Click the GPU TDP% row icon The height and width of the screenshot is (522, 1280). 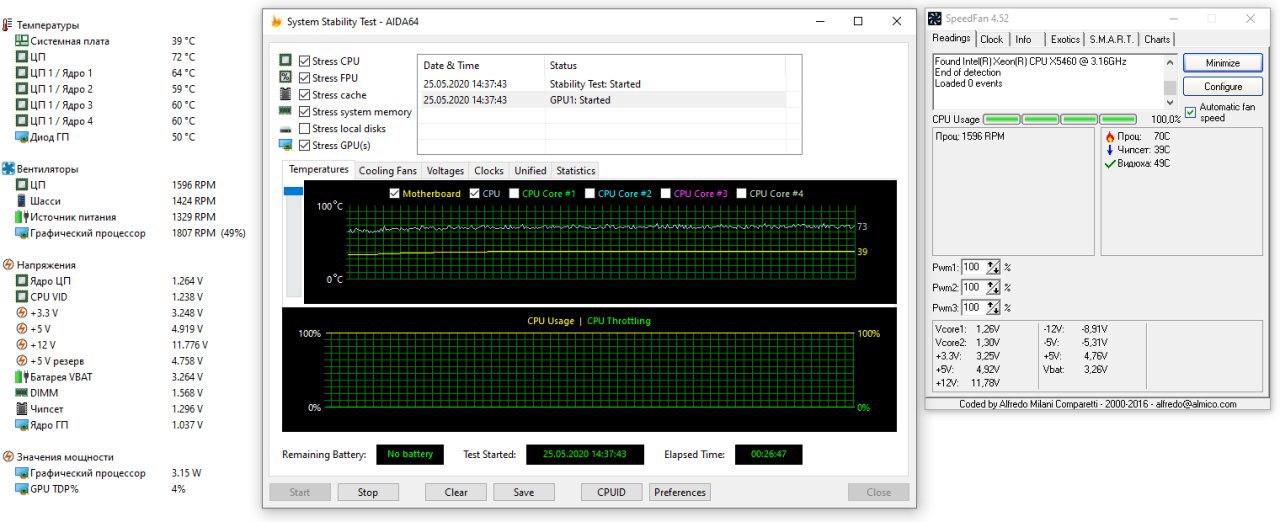22,489
